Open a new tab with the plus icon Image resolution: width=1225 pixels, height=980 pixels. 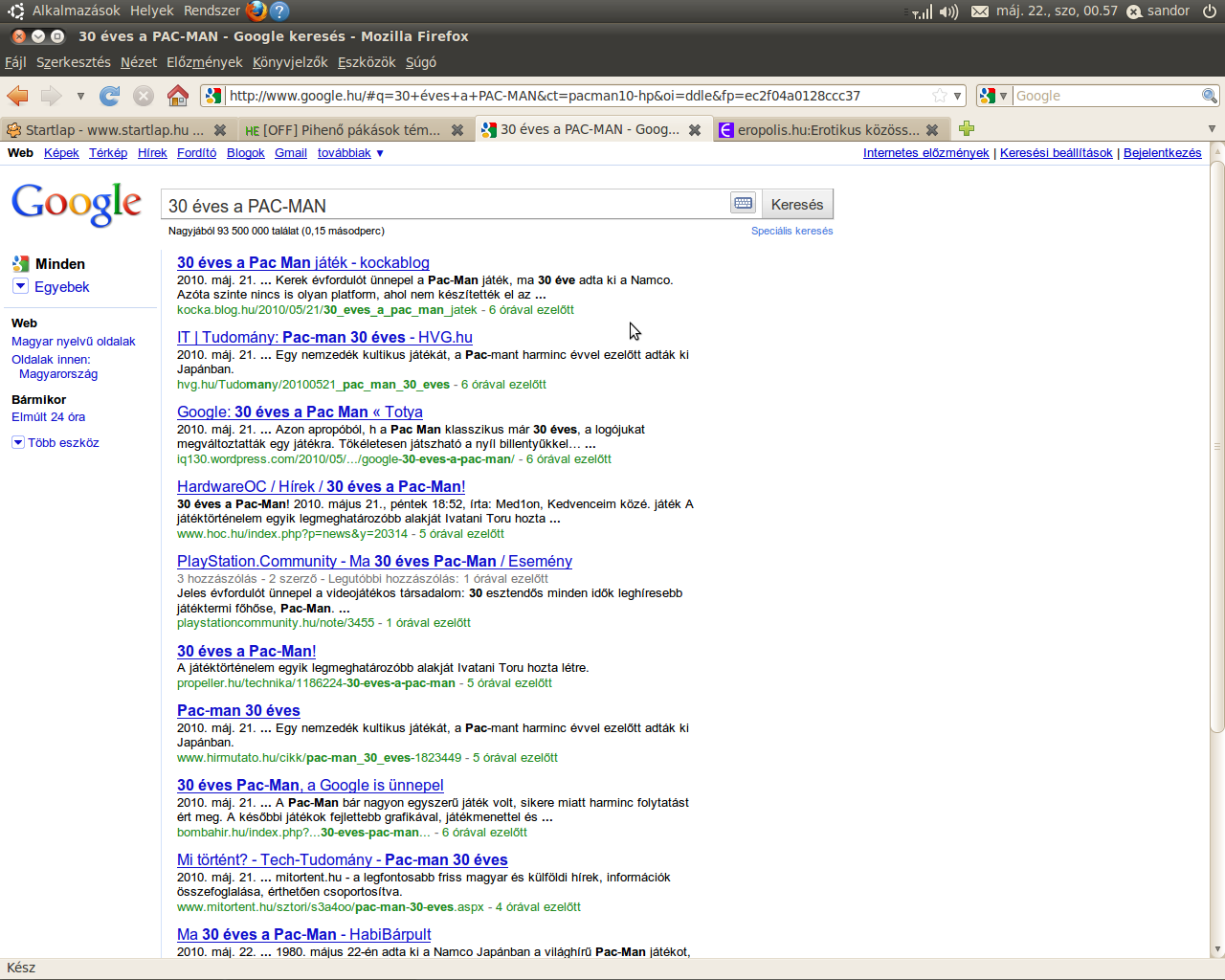[967, 128]
